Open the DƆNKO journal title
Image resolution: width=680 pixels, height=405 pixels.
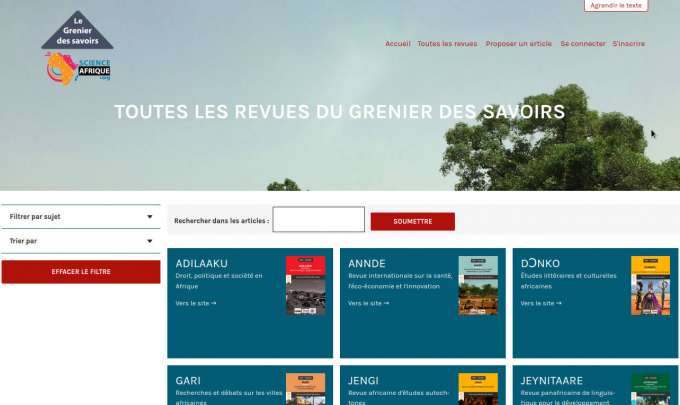click(x=540, y=263)
